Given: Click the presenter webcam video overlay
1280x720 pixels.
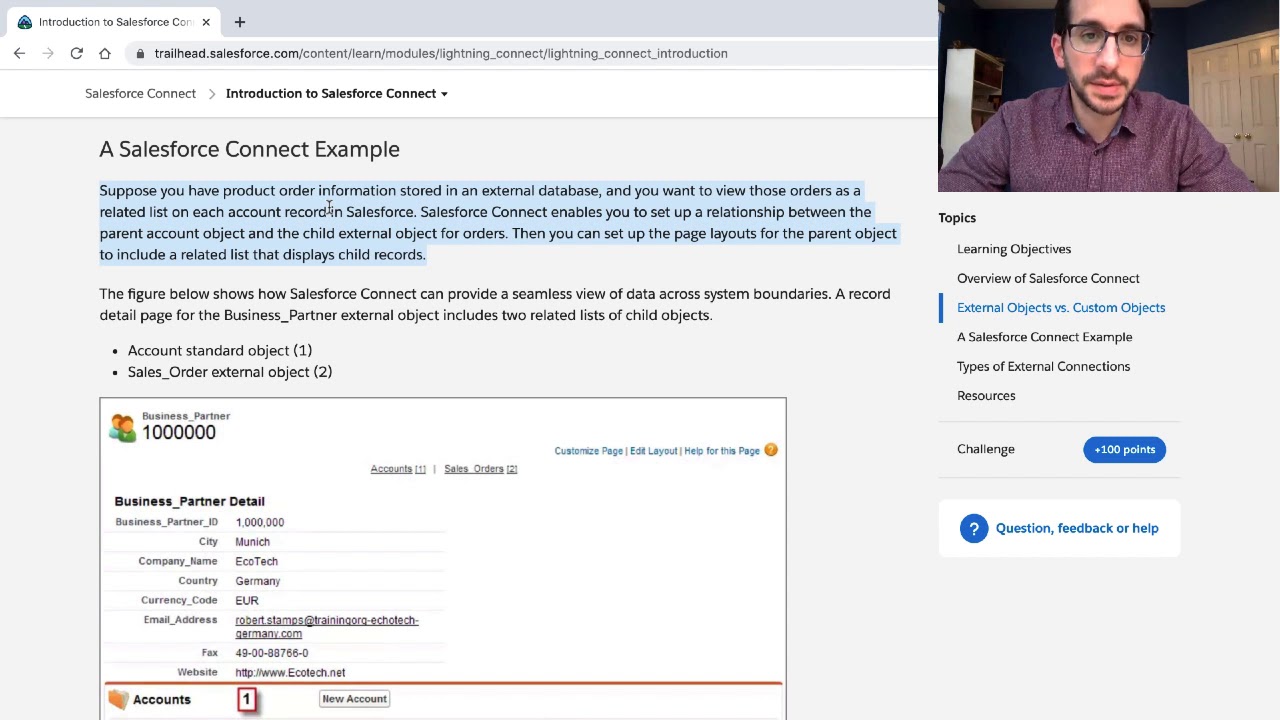Looking at the screenshot, I should [x=1109, y=96].
